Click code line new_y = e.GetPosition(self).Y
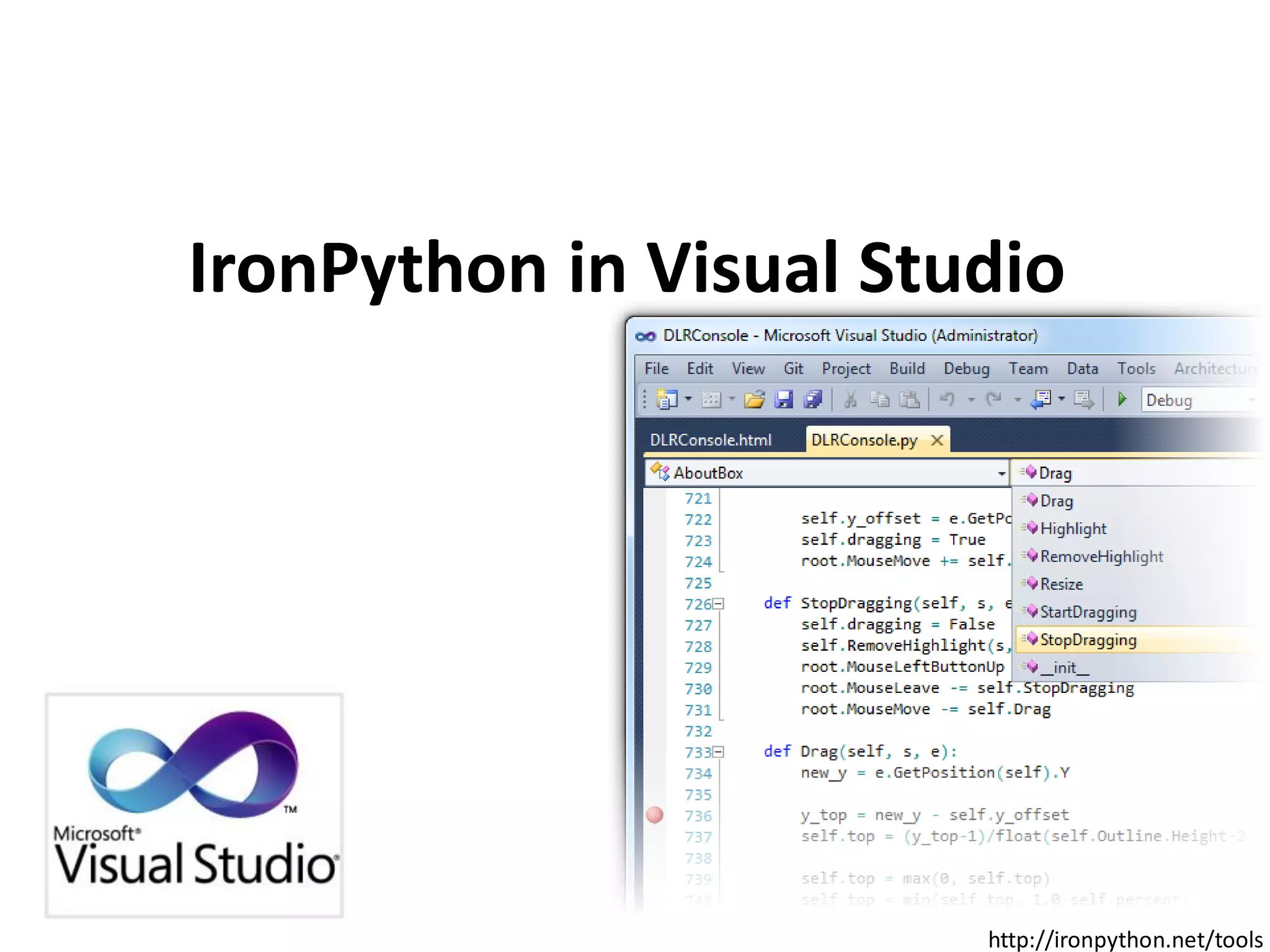 935,773
